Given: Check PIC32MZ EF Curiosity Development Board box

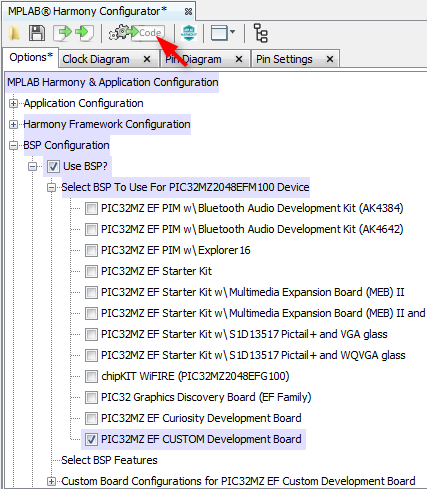Looking at the screenshot, I should [x=91, y=418].
